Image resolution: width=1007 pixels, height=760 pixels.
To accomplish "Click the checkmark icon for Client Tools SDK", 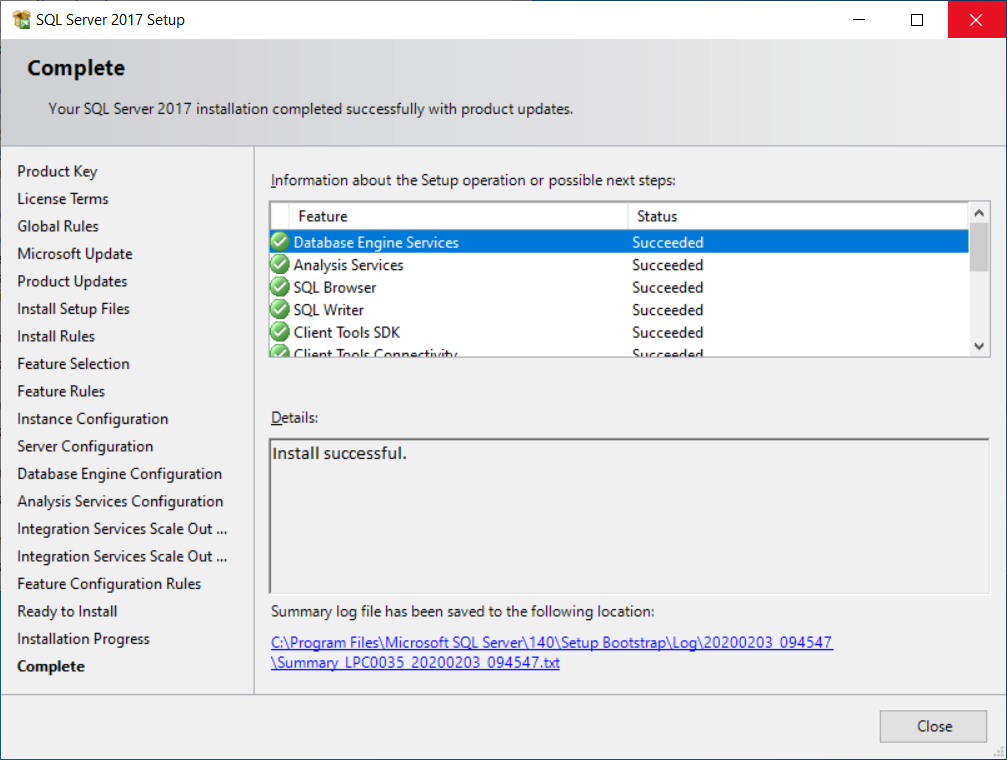I will [x=280, y=332].
